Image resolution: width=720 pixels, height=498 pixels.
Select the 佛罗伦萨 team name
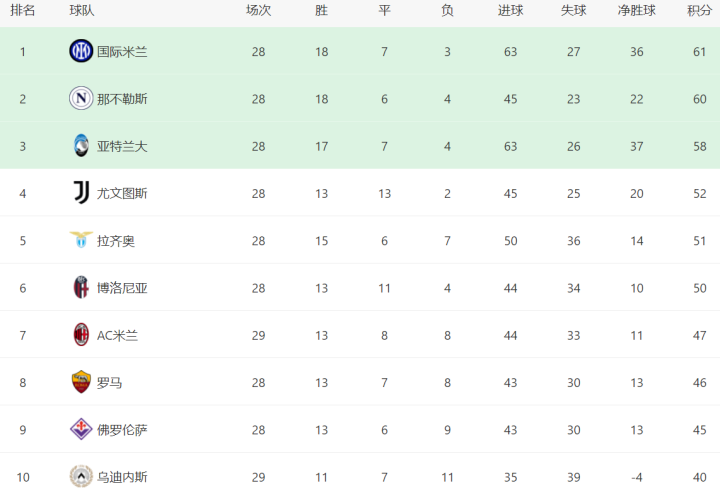click(122, 430)
